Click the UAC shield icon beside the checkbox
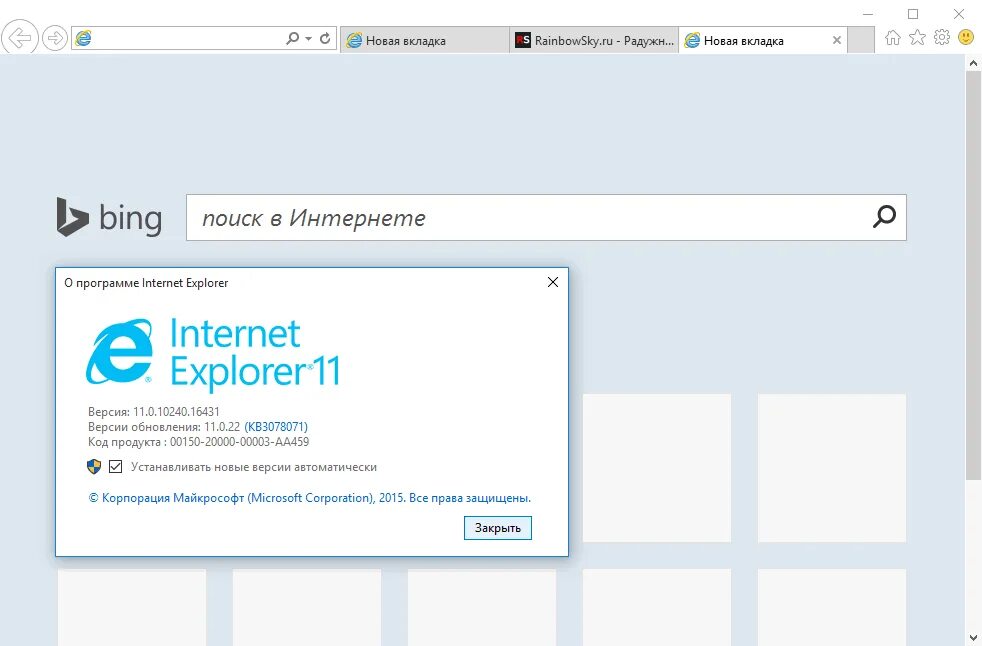This screenshot has height=646, width=982. 94,466
